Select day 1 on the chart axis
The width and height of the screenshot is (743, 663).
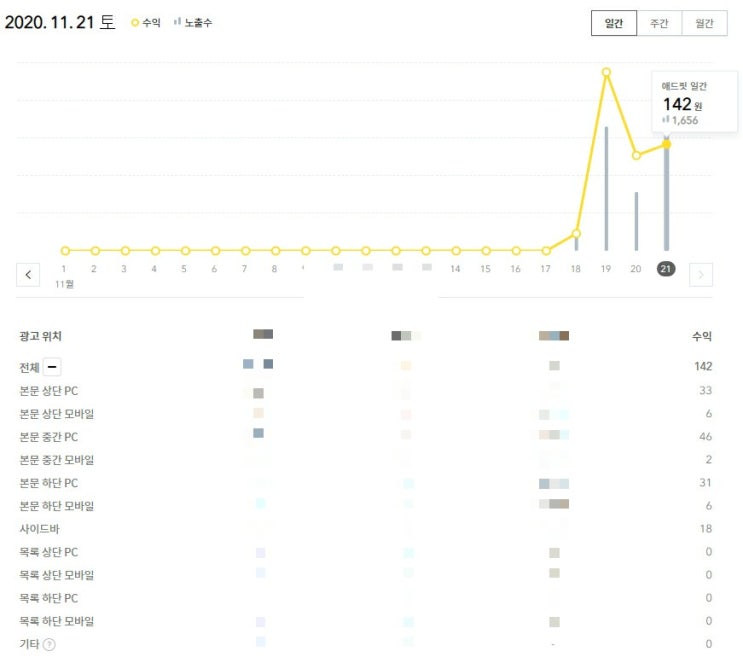pyautogui.click(x=64, y=269)
